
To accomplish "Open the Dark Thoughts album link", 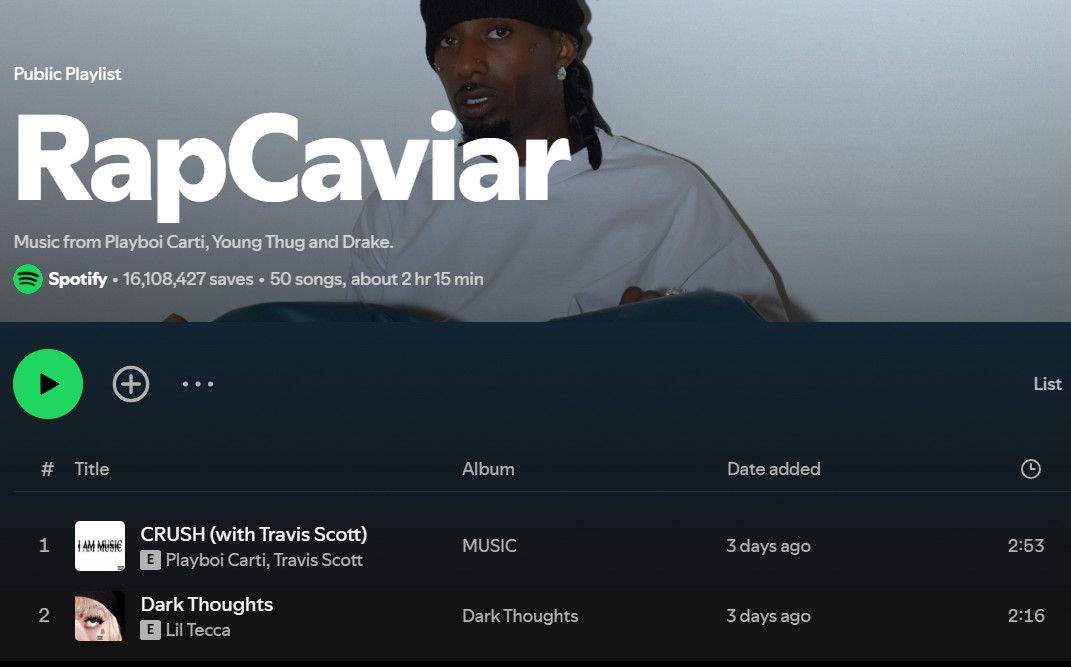I will 520,616.
